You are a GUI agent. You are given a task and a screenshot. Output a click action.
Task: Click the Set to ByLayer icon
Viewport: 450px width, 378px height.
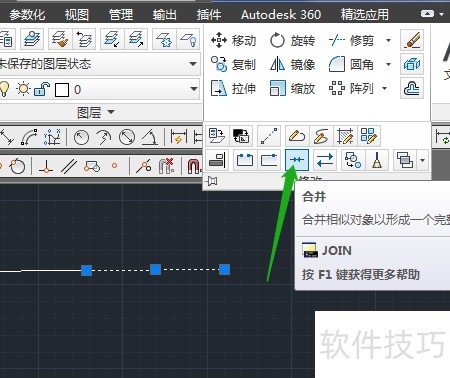[217, 136]
